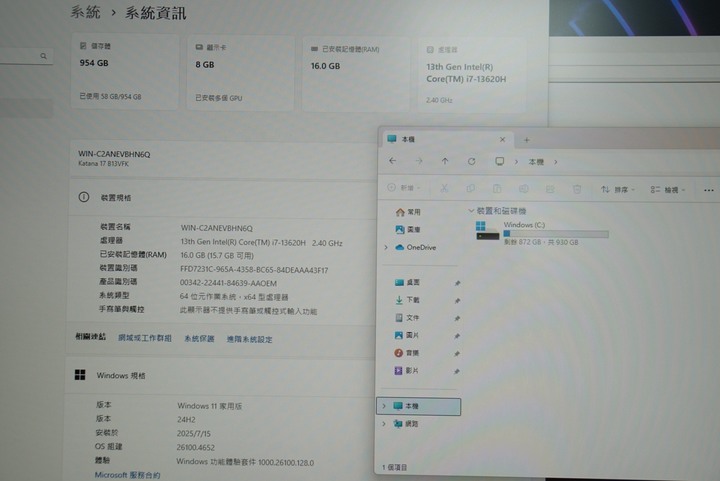This screenshot has width=720, height=481.
Task: Open 圖庫 (Gallery) in sidebar
Action: [408, 229]
